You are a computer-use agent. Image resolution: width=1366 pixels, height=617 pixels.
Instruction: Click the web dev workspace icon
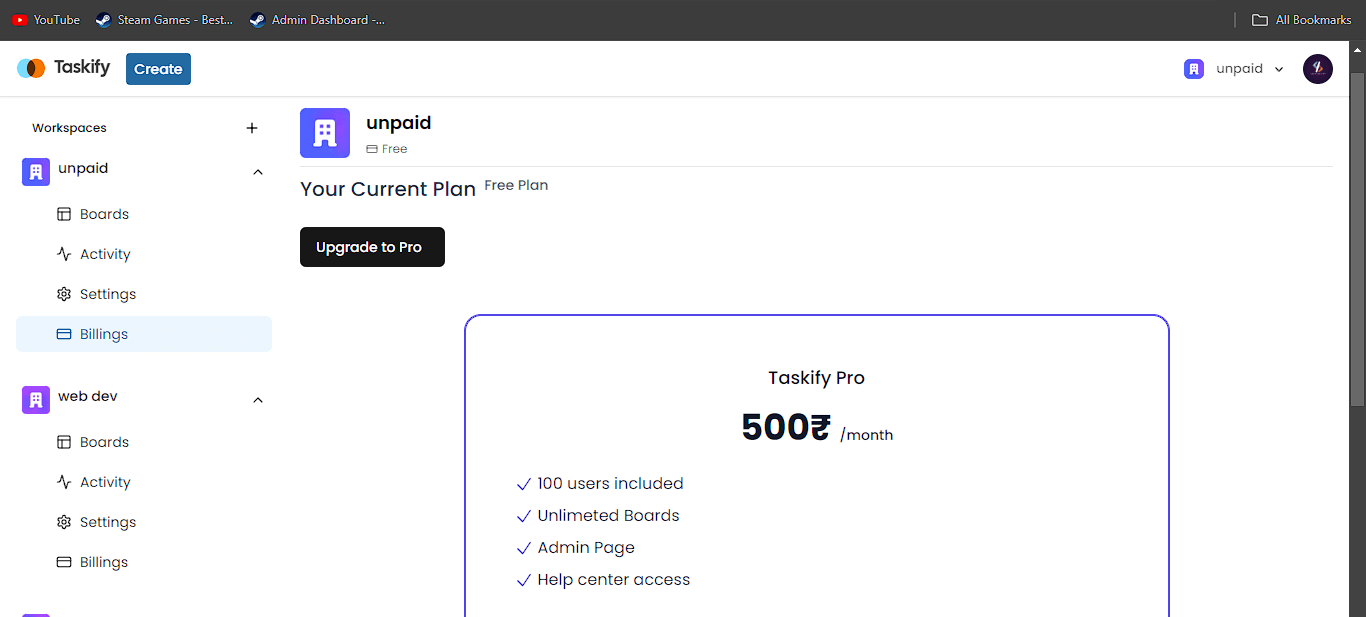click(x=36, y=400)
